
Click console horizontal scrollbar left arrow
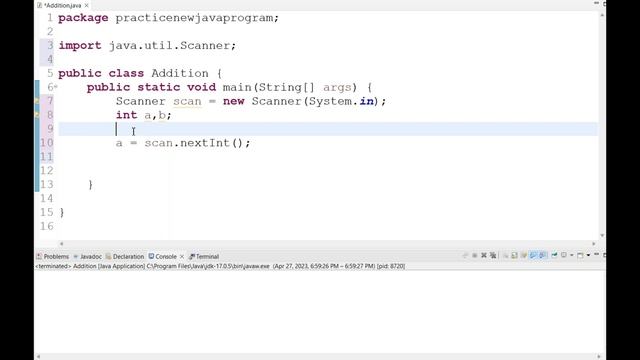[39, 356]
